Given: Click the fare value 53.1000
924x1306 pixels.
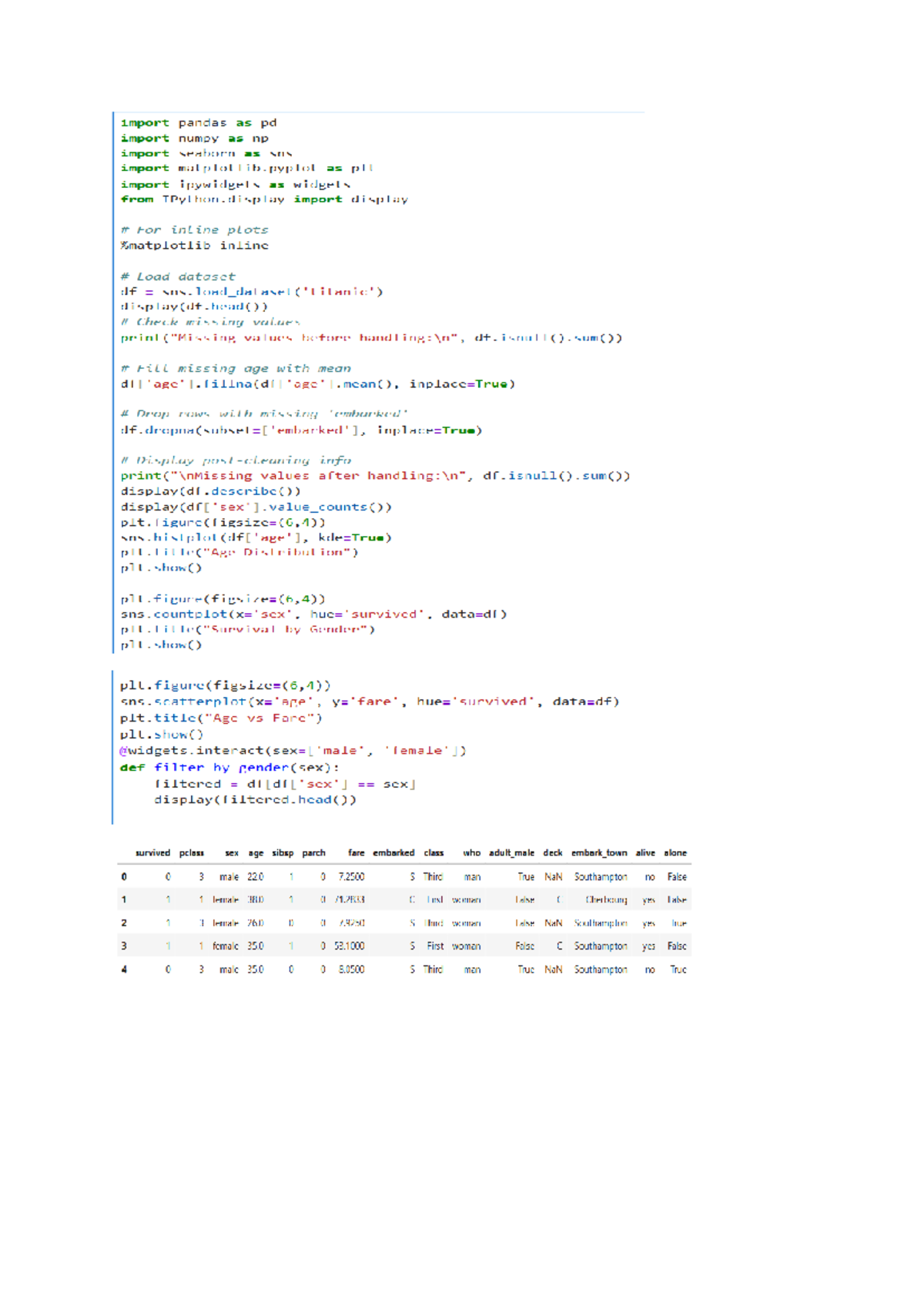Looking at the screenshot, I should 350,946.
